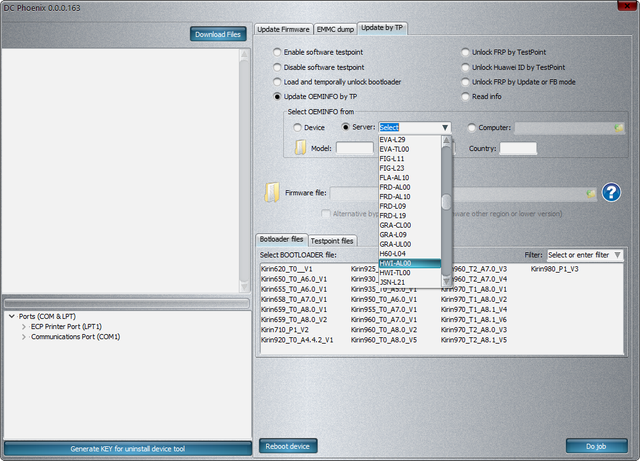The image size is (640, 461).
Task: Click the Do job button
Action: pos(596,446)
